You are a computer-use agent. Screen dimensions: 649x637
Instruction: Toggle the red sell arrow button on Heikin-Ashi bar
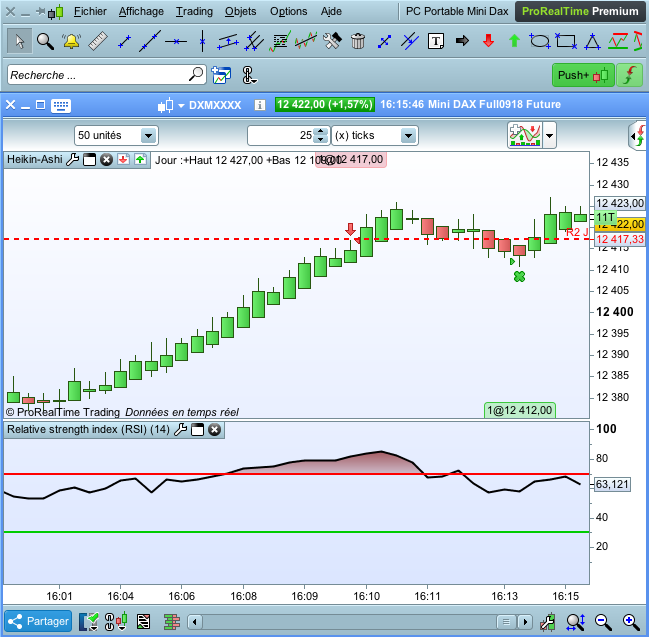123,159
